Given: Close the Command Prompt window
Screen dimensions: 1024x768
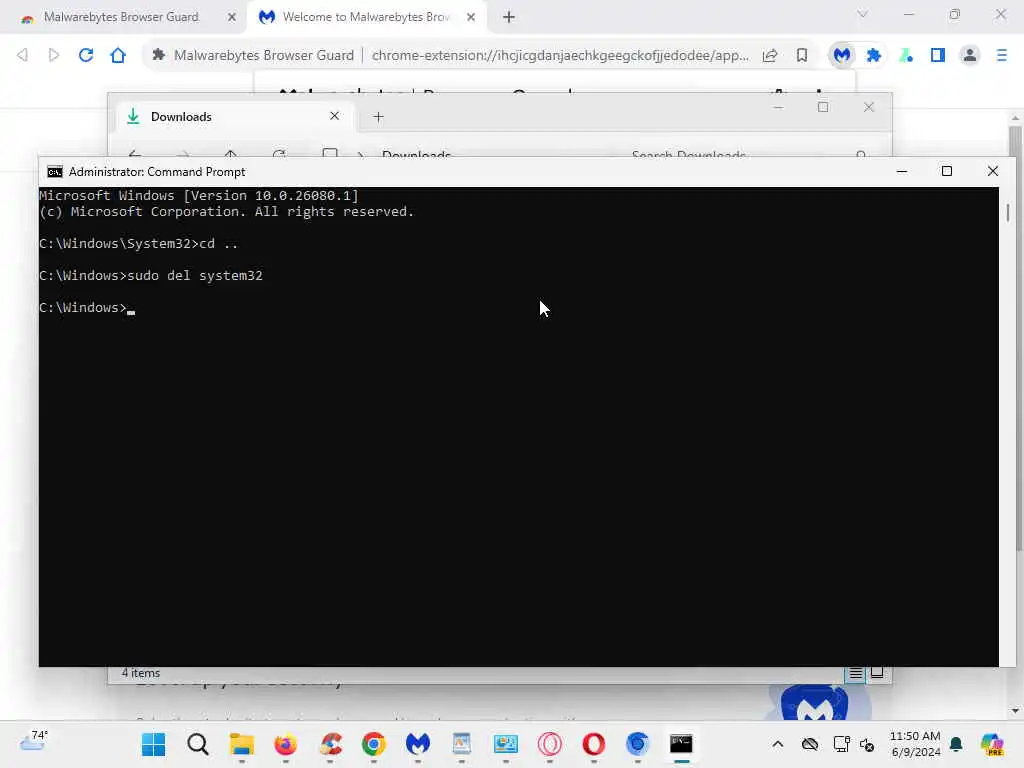Looking at the screenshot, I should (x=993, y=172).
